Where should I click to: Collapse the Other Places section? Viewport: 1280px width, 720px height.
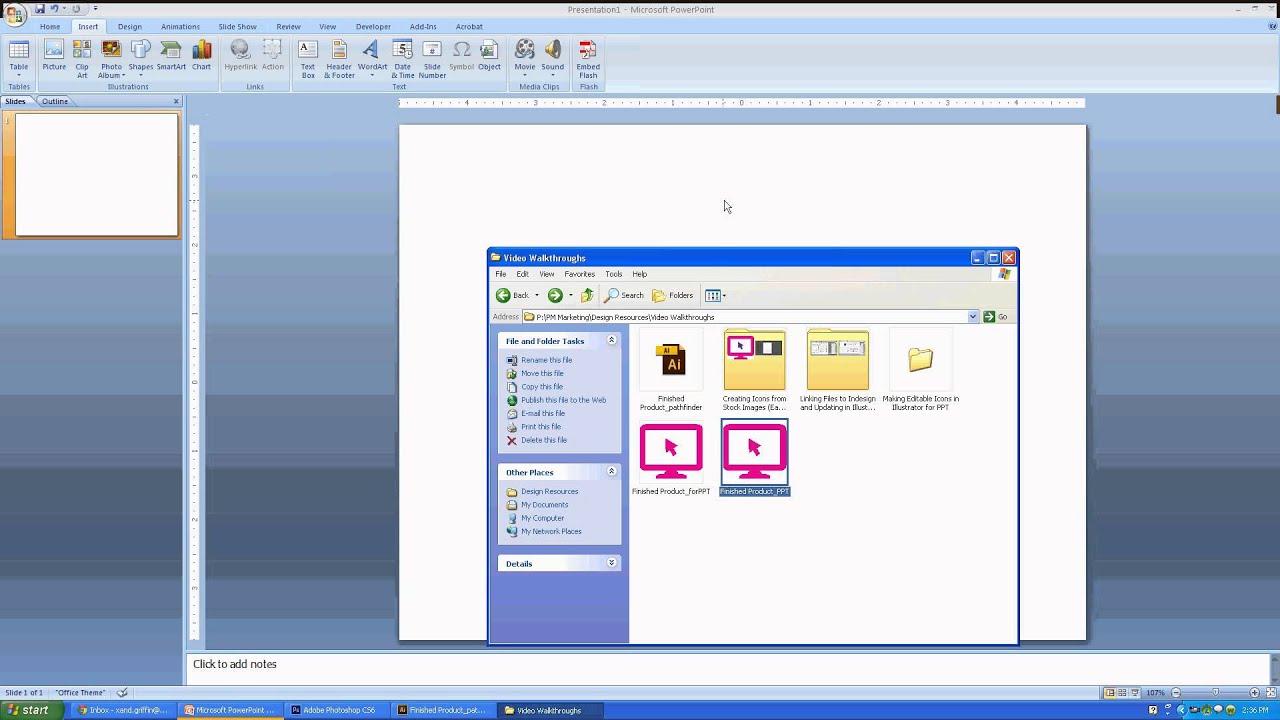pyautogui.click(x=611, y=472)
